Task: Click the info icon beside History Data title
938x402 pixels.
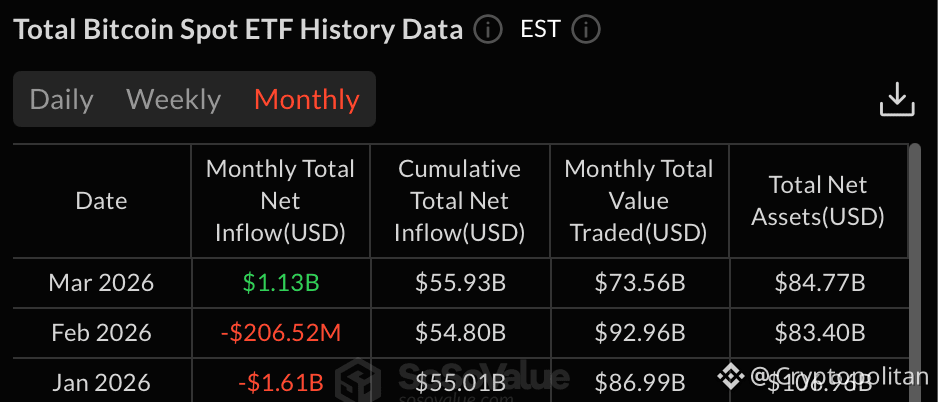Action: coord(487,29)
